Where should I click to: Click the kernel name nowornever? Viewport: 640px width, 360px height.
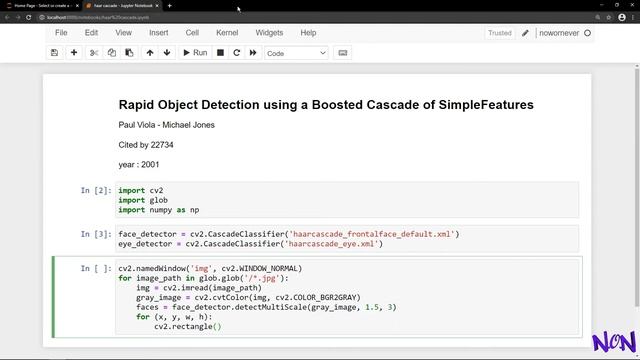[x=559, y=33]
